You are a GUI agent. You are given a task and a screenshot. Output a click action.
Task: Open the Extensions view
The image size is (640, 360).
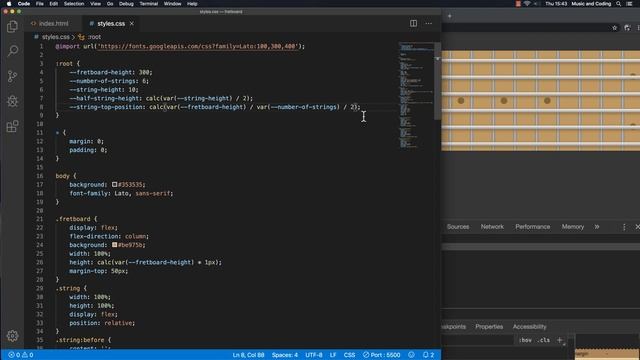point(12,126)
